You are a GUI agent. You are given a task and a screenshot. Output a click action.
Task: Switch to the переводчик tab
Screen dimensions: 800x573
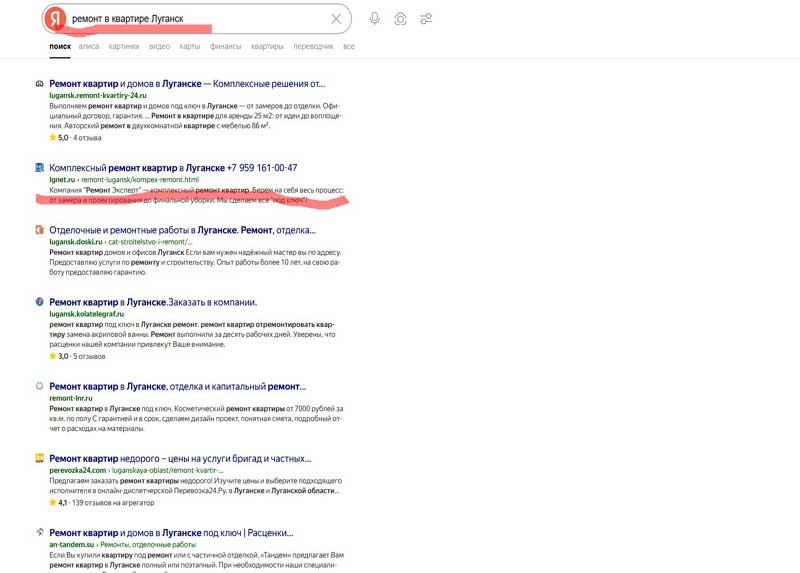click(313, 46)
